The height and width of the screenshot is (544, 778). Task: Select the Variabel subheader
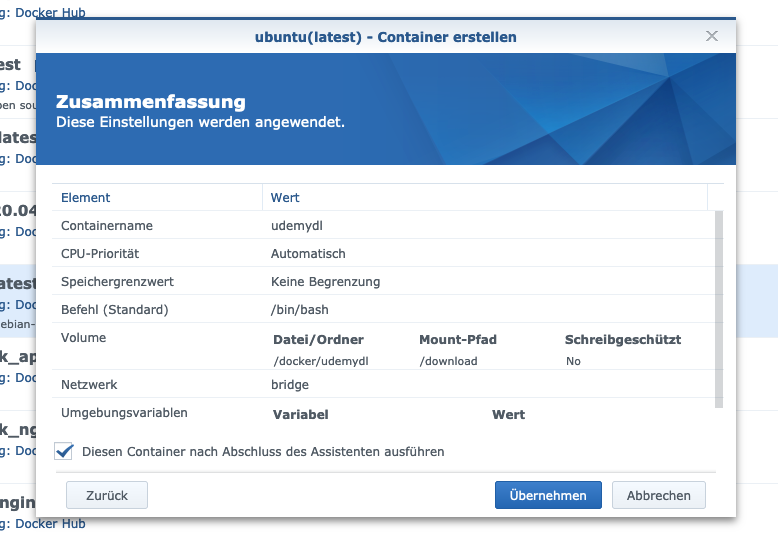point(301,414)
